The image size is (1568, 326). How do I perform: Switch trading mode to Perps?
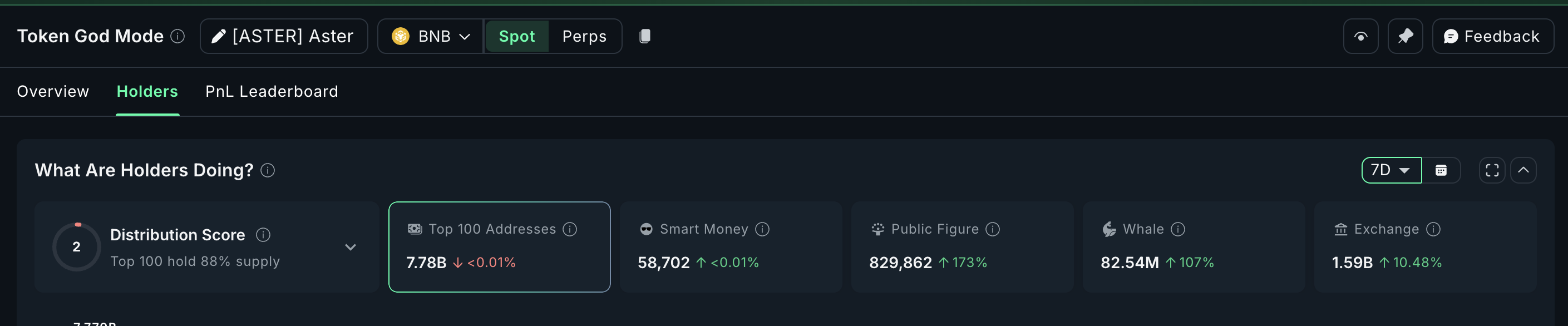[x=584, y=36]
